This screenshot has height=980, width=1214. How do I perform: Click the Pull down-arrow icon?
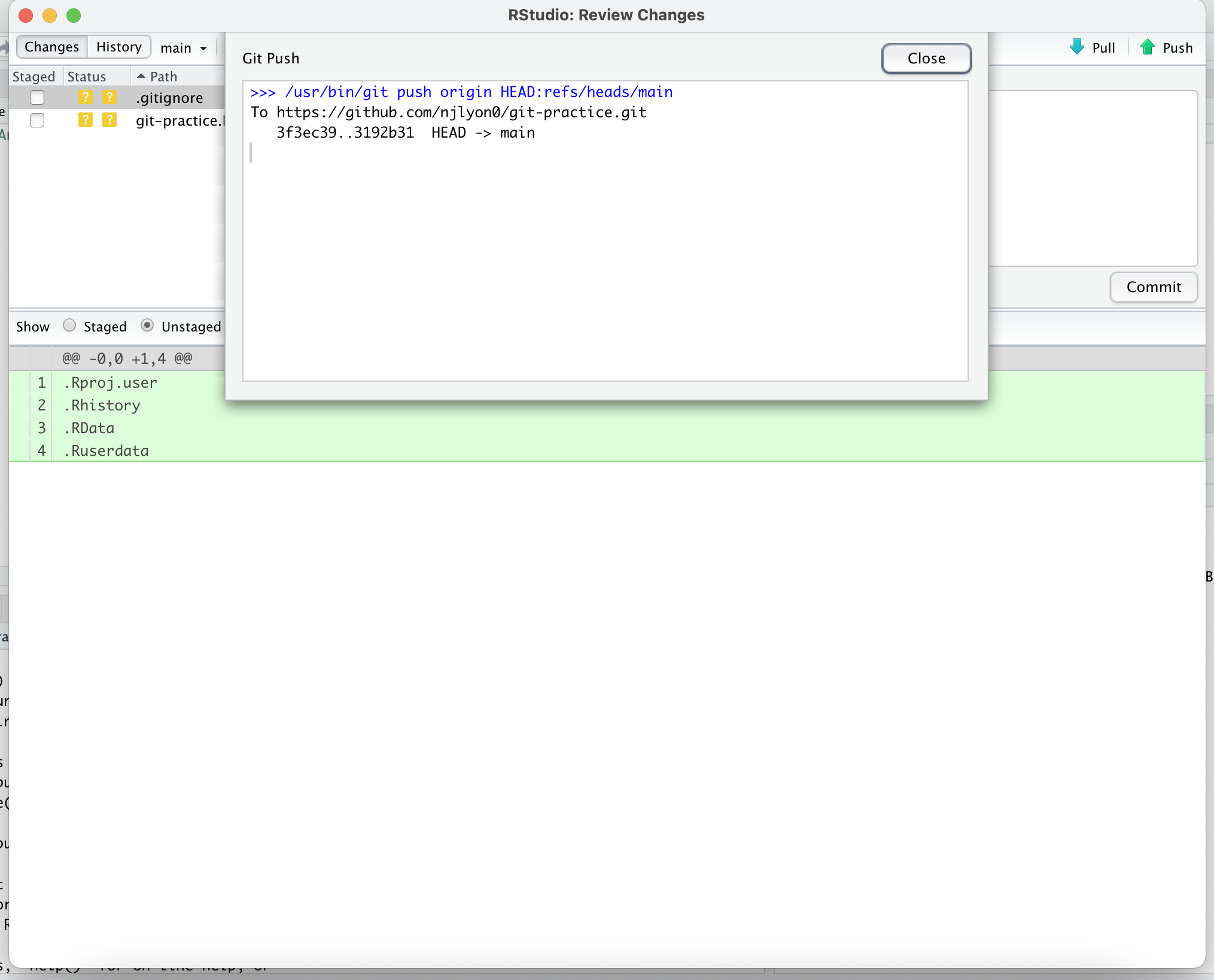pos(1077,47)
